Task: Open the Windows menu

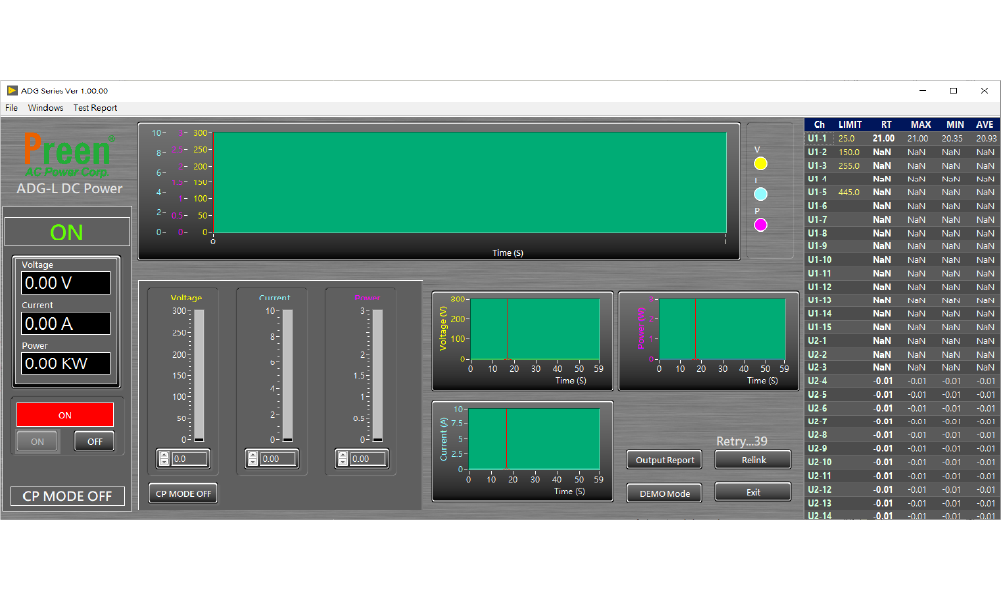Action: click(45, 108)
